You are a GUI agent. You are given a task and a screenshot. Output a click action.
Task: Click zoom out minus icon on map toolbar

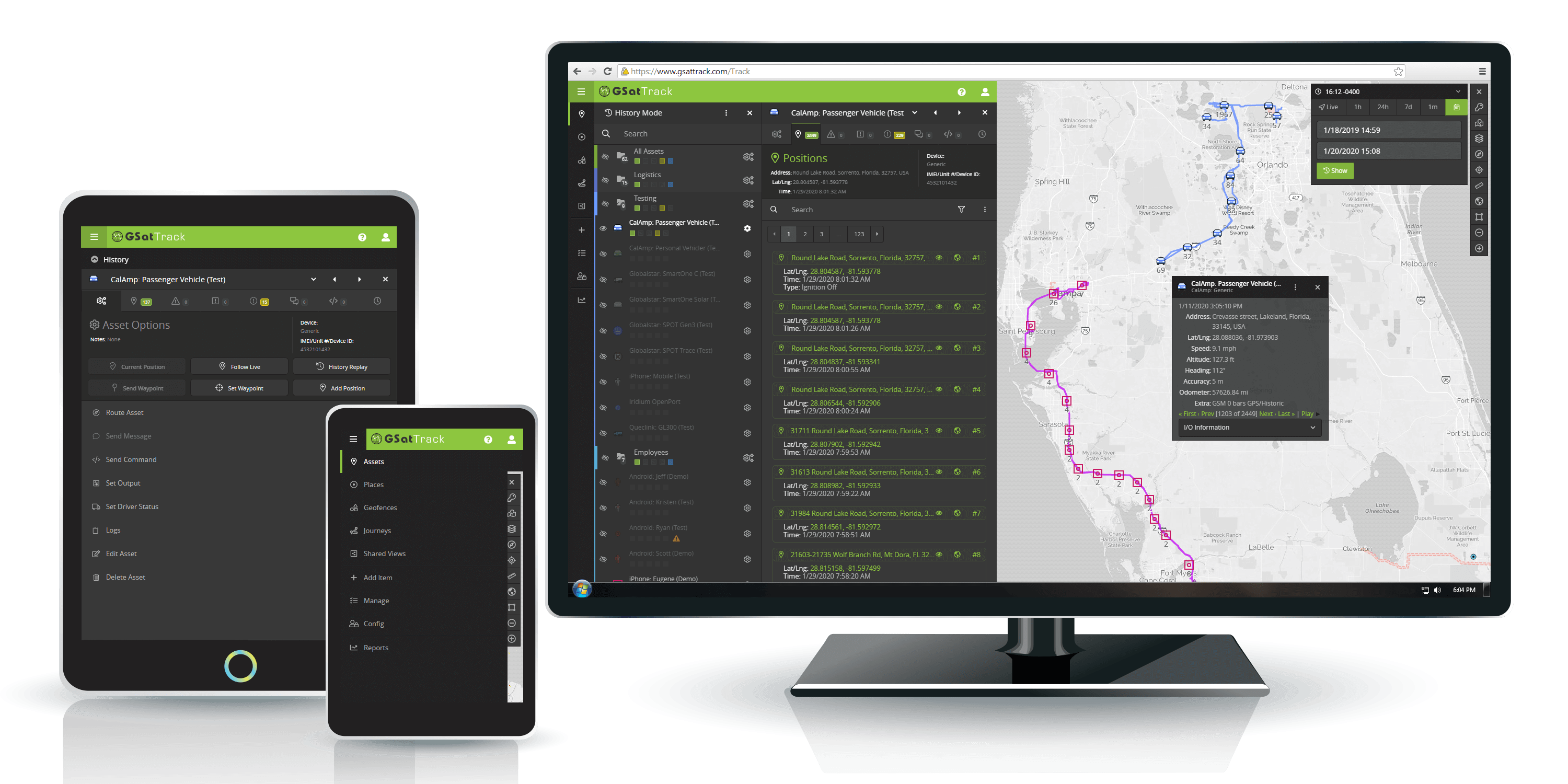[1479, 233]
